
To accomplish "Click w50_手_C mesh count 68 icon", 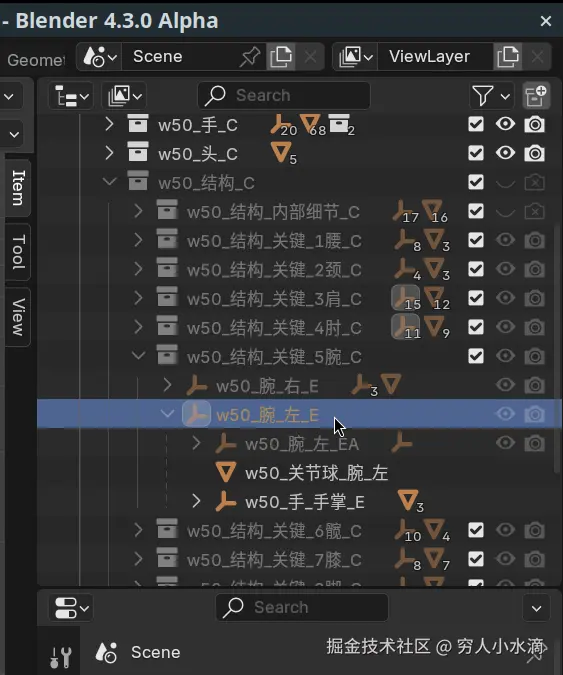I will point(311,124).
